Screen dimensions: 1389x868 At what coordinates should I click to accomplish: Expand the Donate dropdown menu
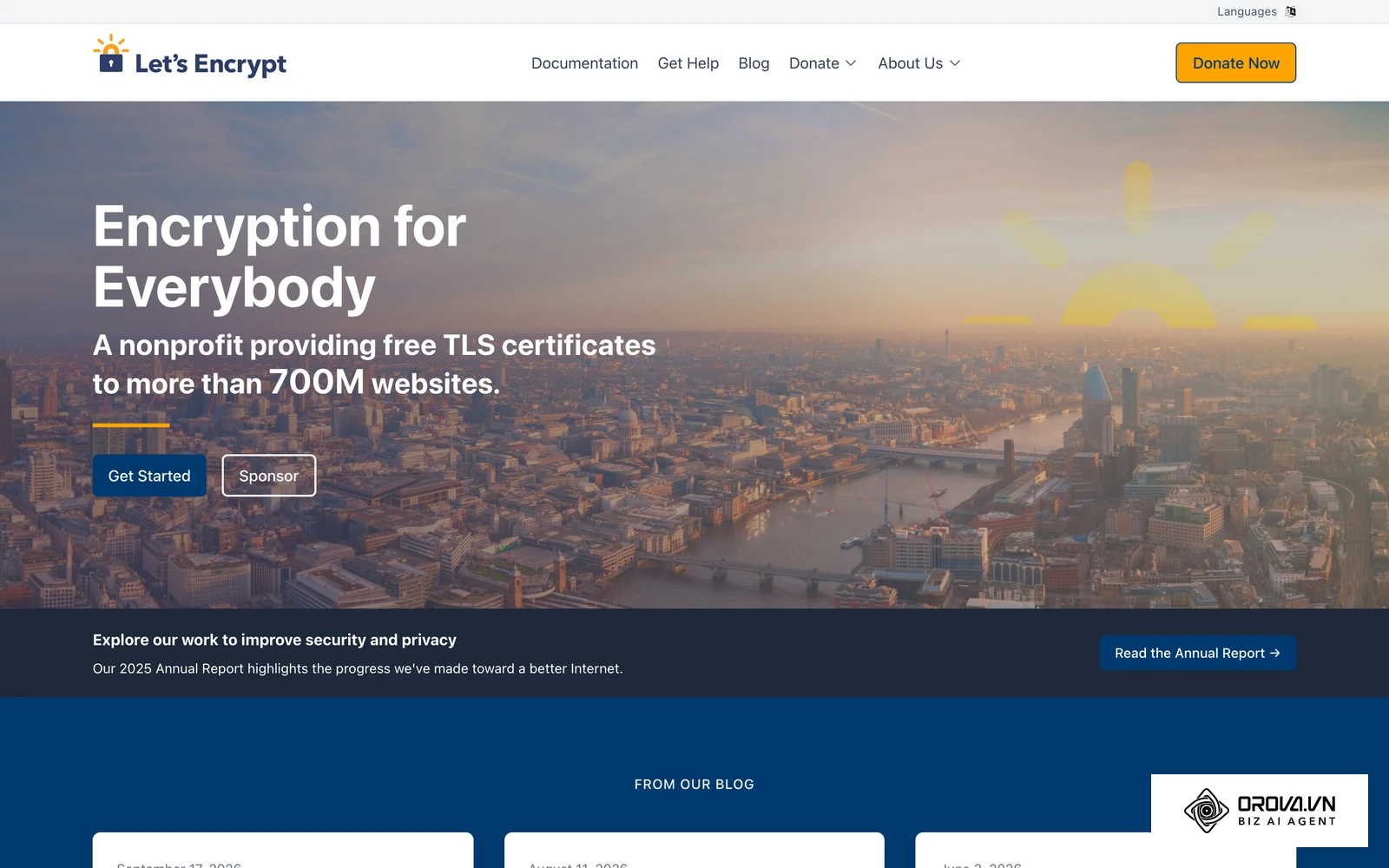point(823,63)
